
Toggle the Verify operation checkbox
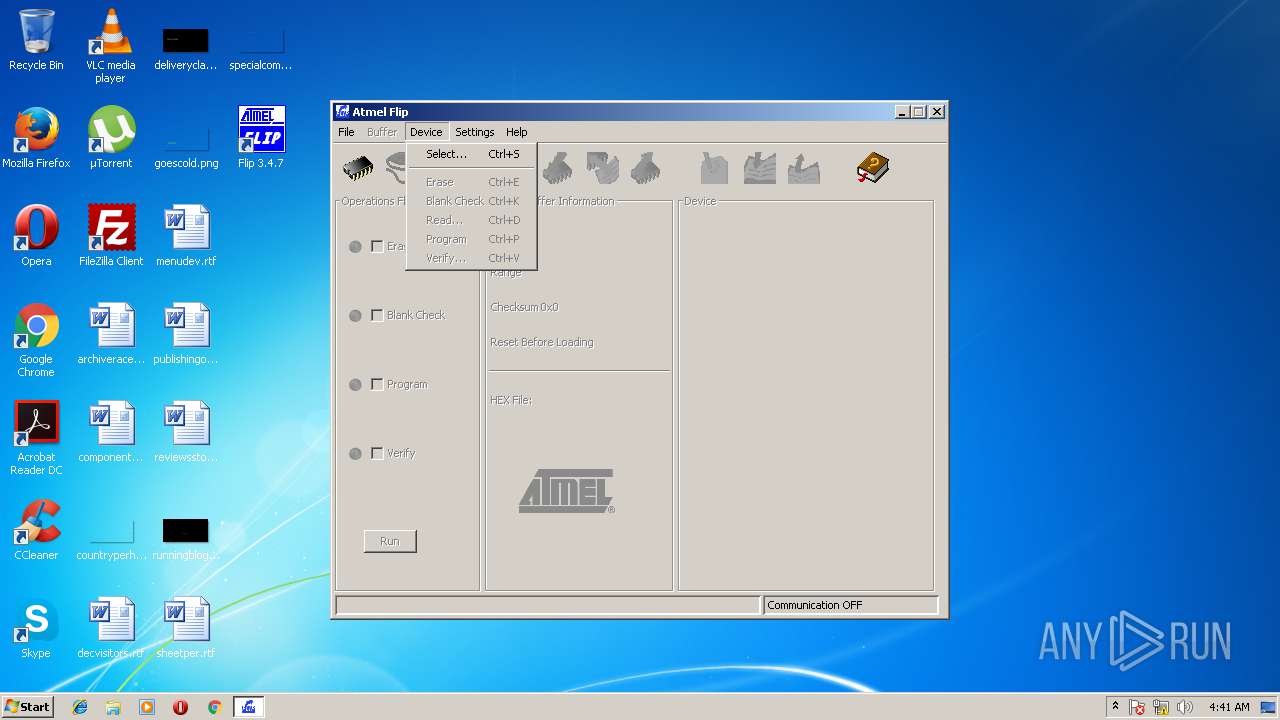377,453
